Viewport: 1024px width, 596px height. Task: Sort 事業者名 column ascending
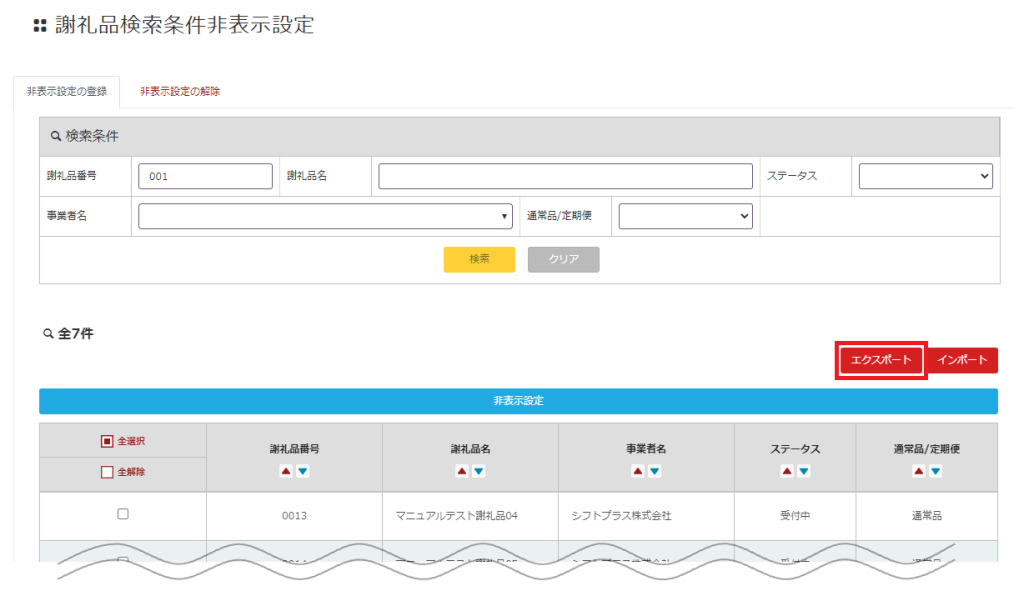click(637, 471)
